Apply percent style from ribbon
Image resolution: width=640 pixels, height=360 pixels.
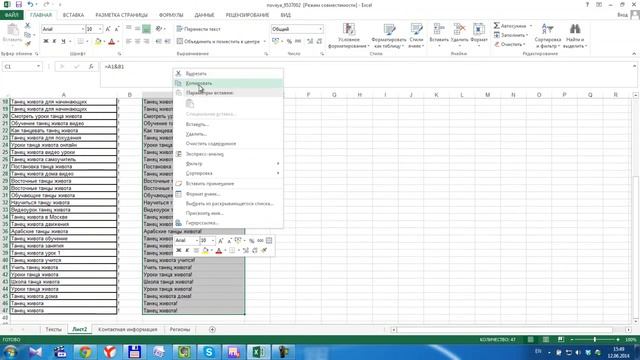tap(289, 41)
